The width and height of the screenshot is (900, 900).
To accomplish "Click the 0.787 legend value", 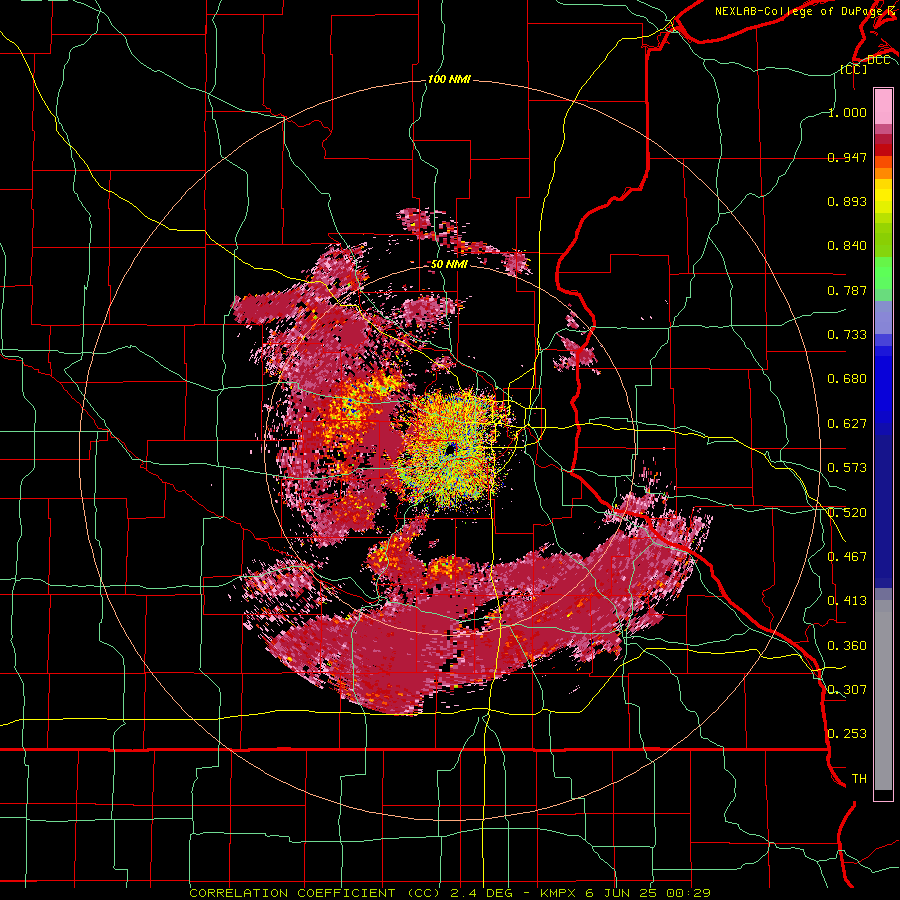I will (847, 290).
